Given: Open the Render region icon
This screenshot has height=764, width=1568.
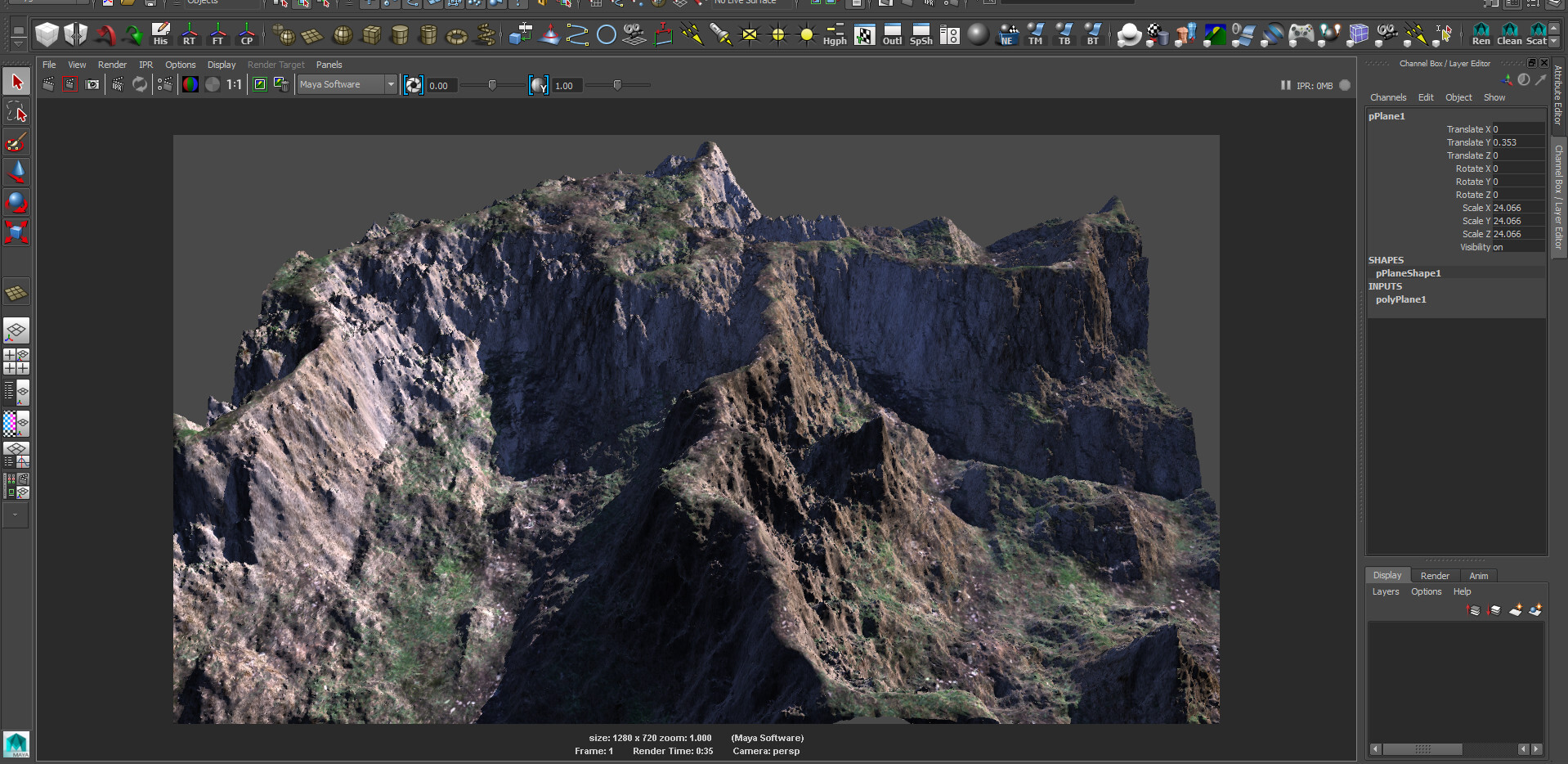Looking at the screenshot, I should [x=69, y=84].
